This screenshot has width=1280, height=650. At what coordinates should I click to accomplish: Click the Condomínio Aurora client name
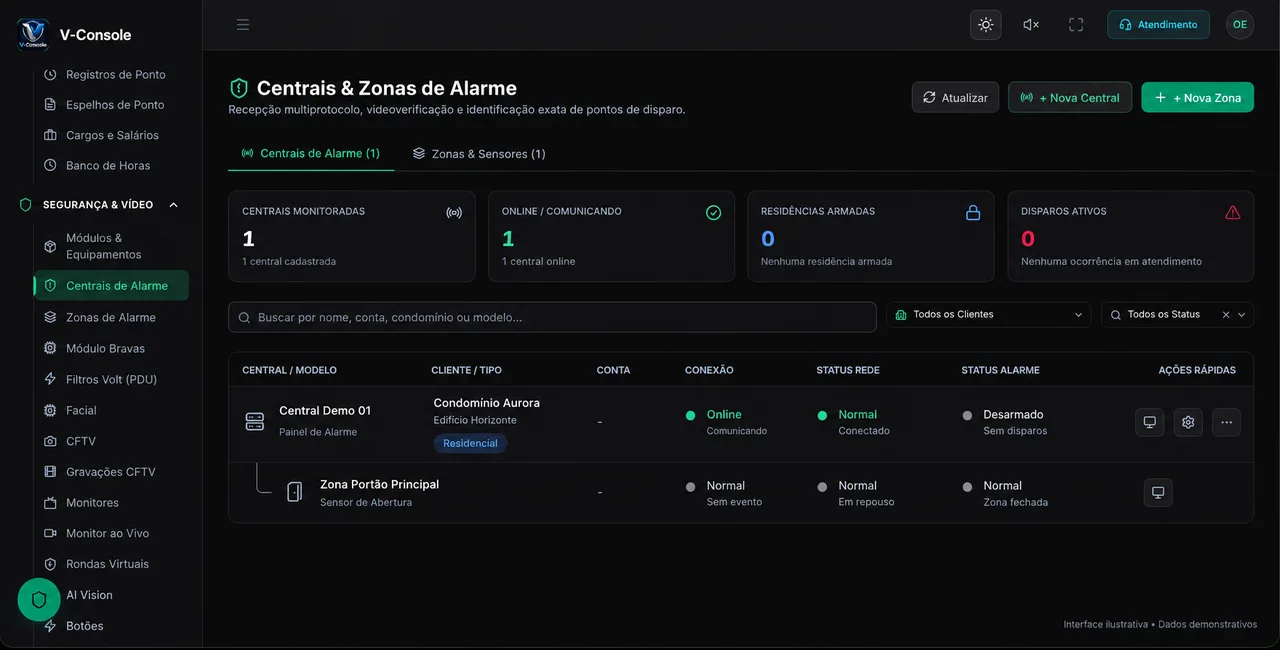(486, 403)
